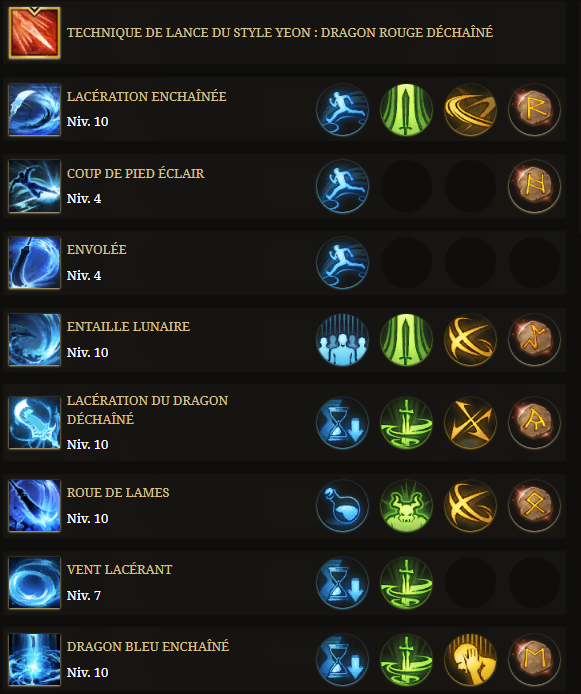
Task: Click the green demon tripod of Roue de Lames
Action: click(406, 505)
